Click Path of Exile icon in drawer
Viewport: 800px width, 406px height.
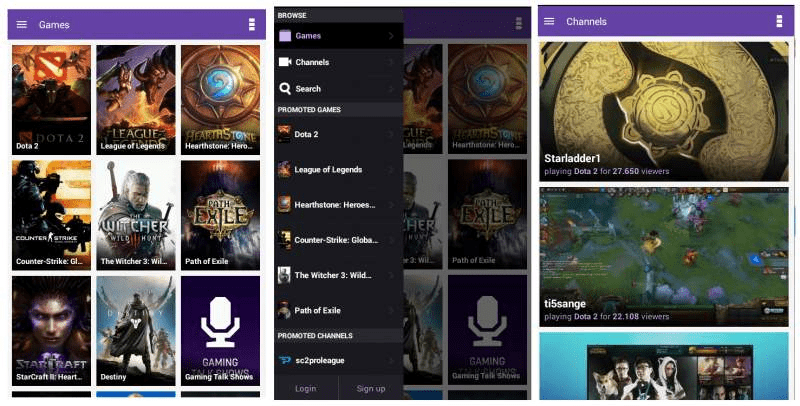coord(284,310)
